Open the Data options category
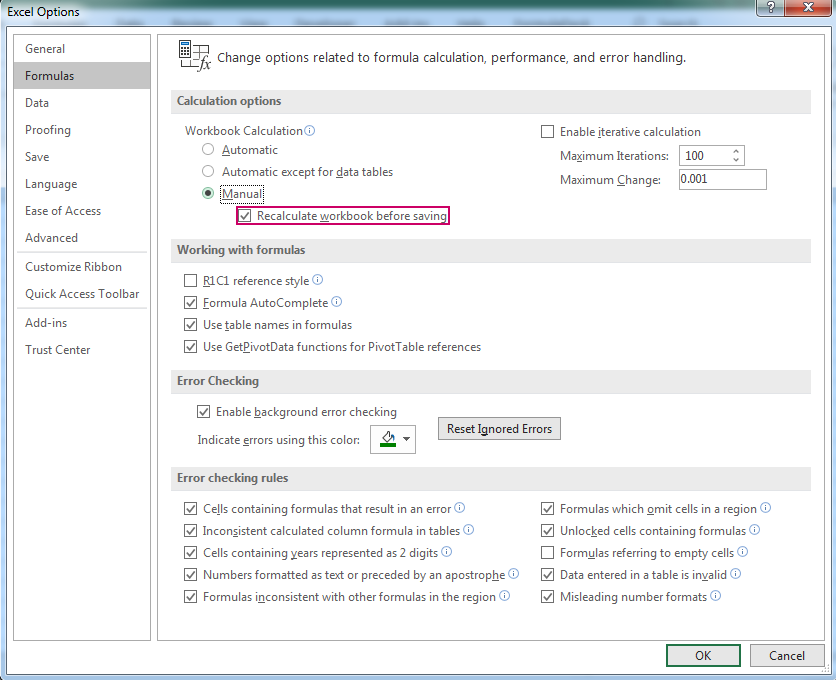The image size is (836, 680). click(82, 102)
